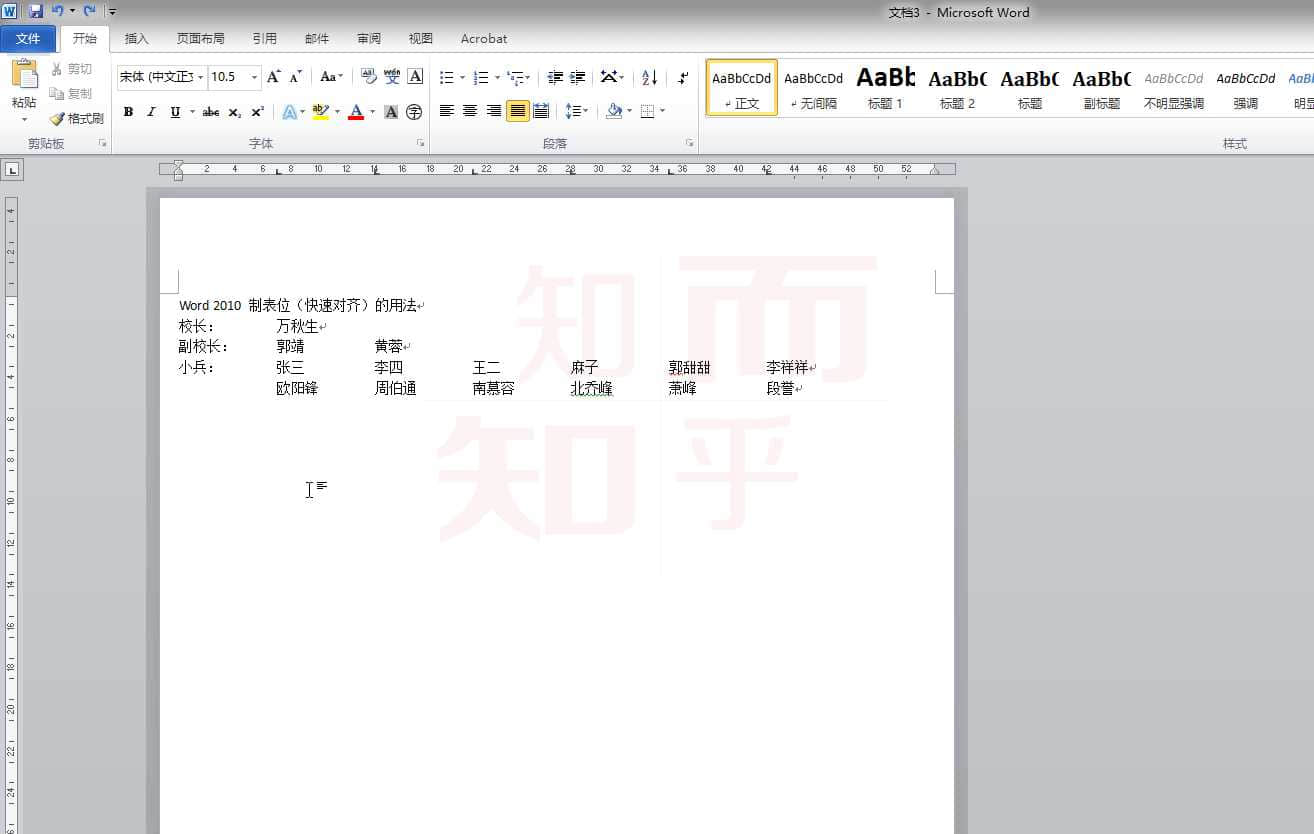
Task: Open the font name dropdown (宋体)
Action: pos(201,77)
